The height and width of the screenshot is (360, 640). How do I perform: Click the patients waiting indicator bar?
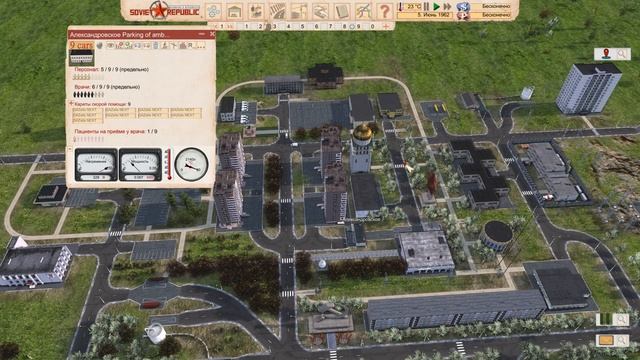[x=88, y=139]
